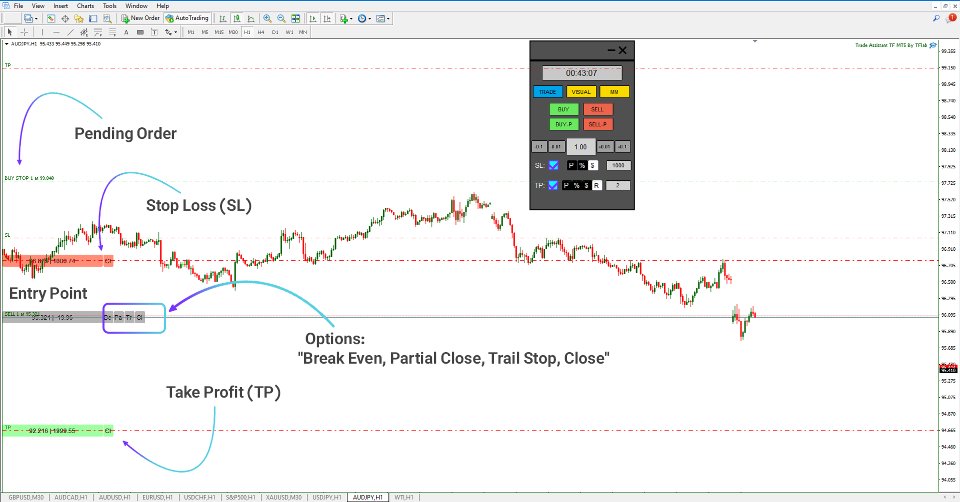
Task: Select the 'R' mode in the TP row
Action: (x=596, y=185)
